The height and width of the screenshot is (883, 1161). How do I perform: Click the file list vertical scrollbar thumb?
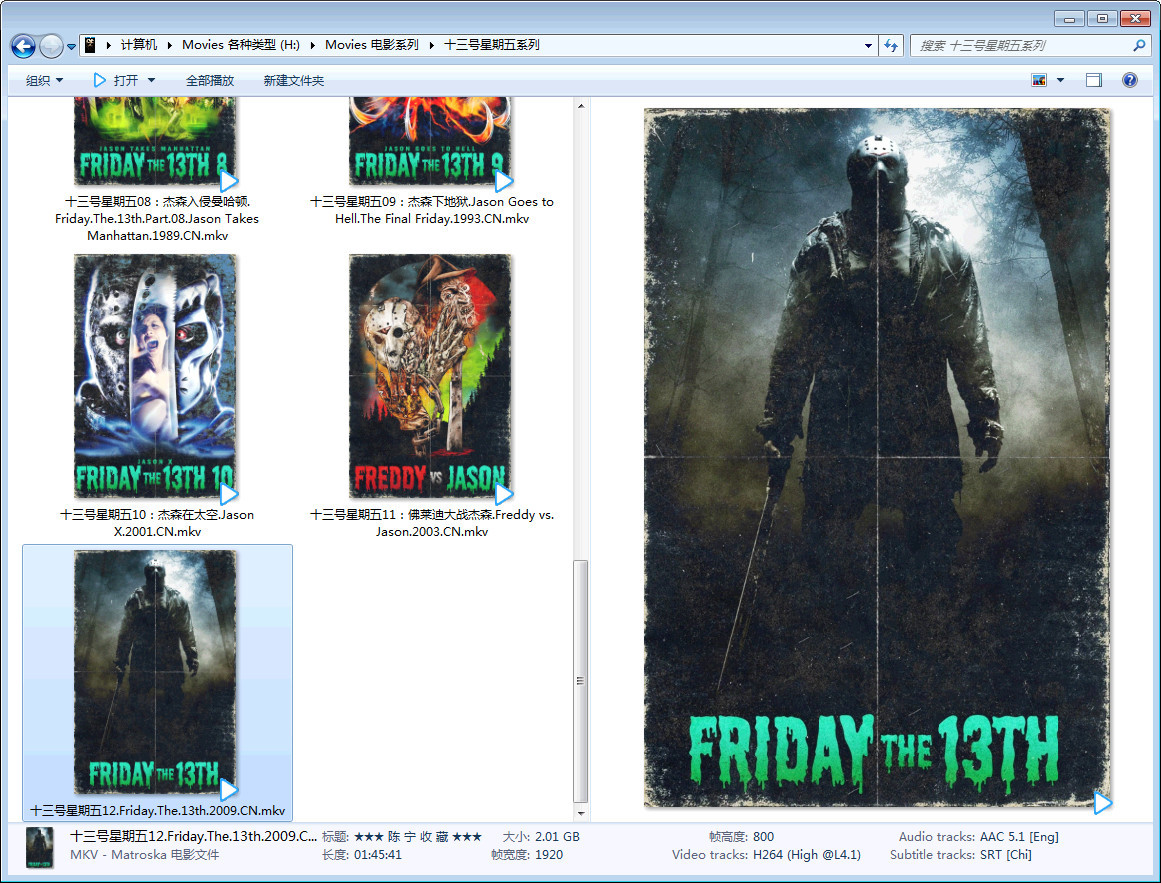point(580,680)
